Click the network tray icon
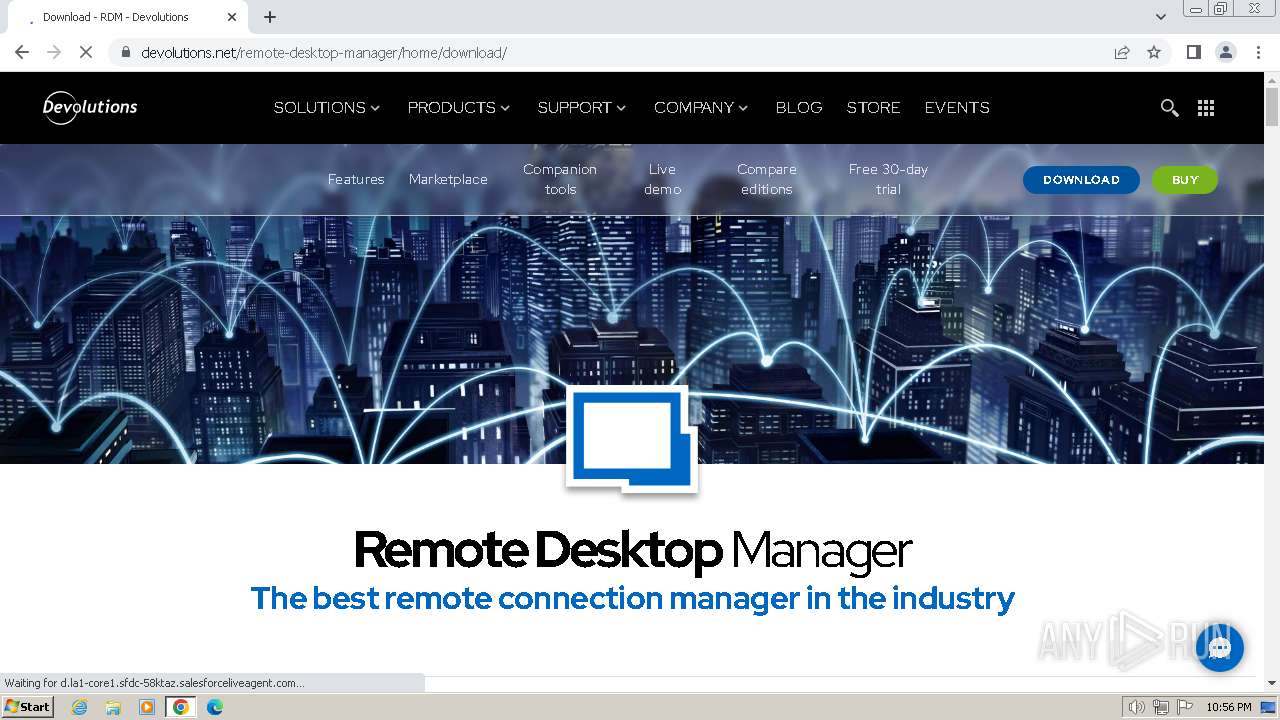This screenshot has height=720, width=1280. pos(1161,707)
